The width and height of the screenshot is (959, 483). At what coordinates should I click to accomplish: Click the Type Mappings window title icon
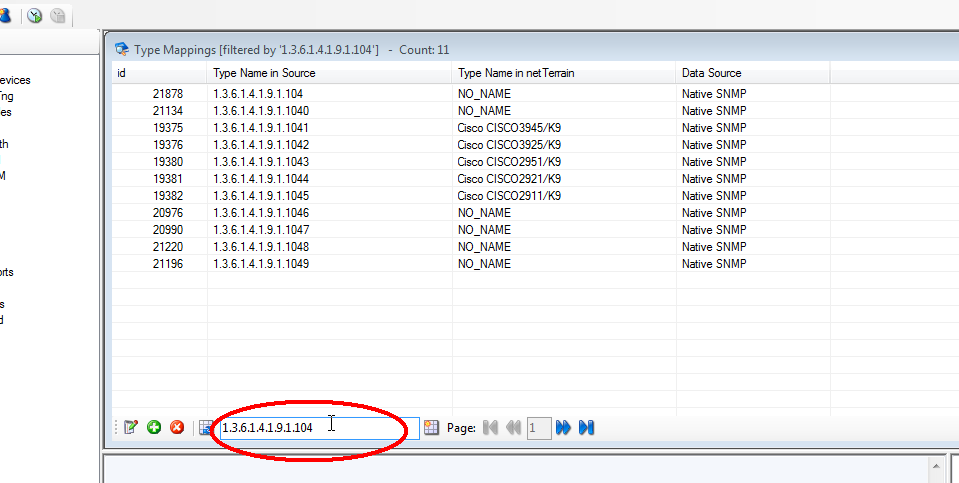122,48
